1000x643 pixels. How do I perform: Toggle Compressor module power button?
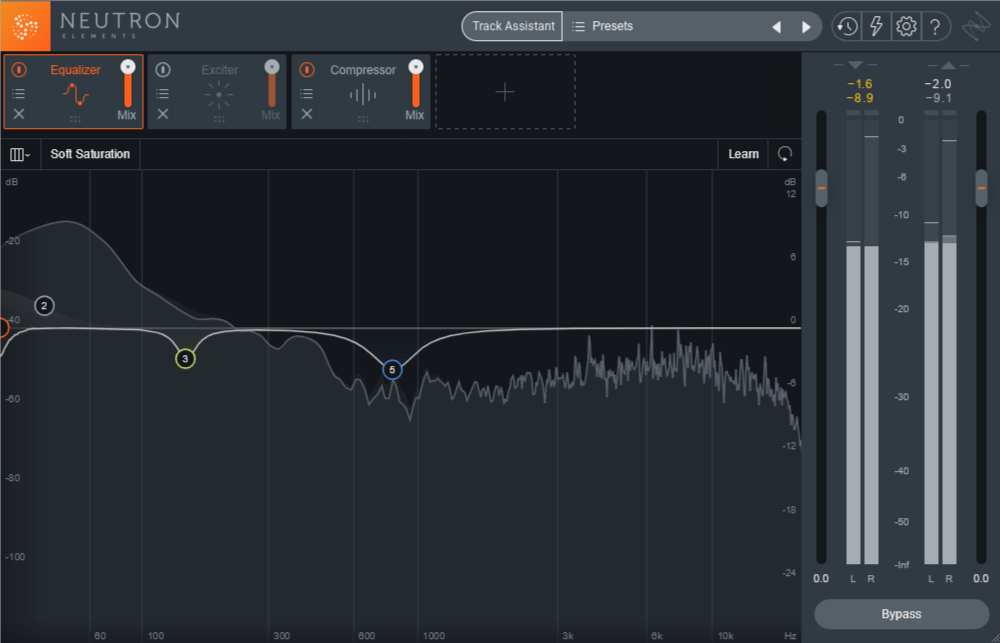click(307, 69)
